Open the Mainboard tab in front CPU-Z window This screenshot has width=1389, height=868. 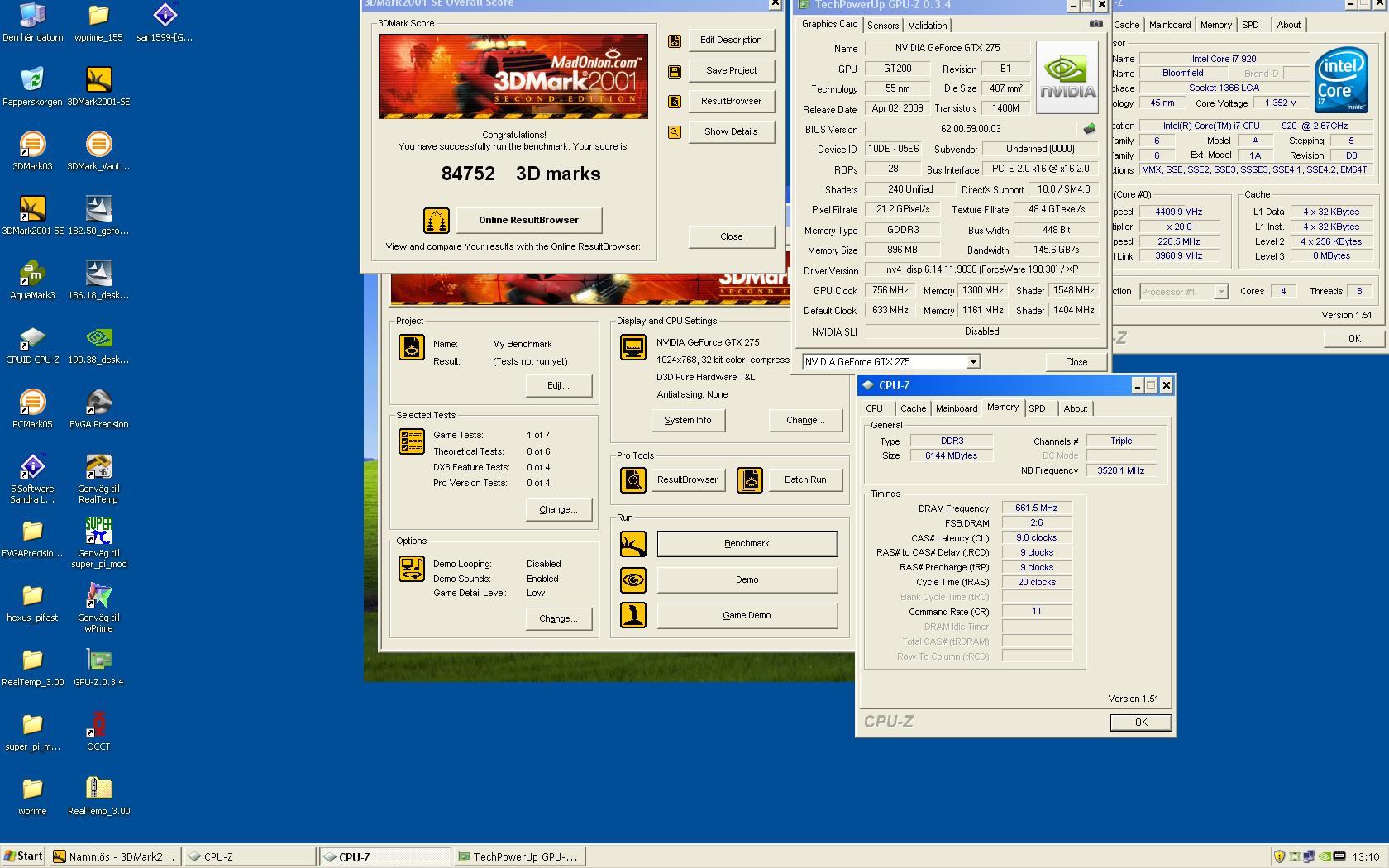(957, 408)
